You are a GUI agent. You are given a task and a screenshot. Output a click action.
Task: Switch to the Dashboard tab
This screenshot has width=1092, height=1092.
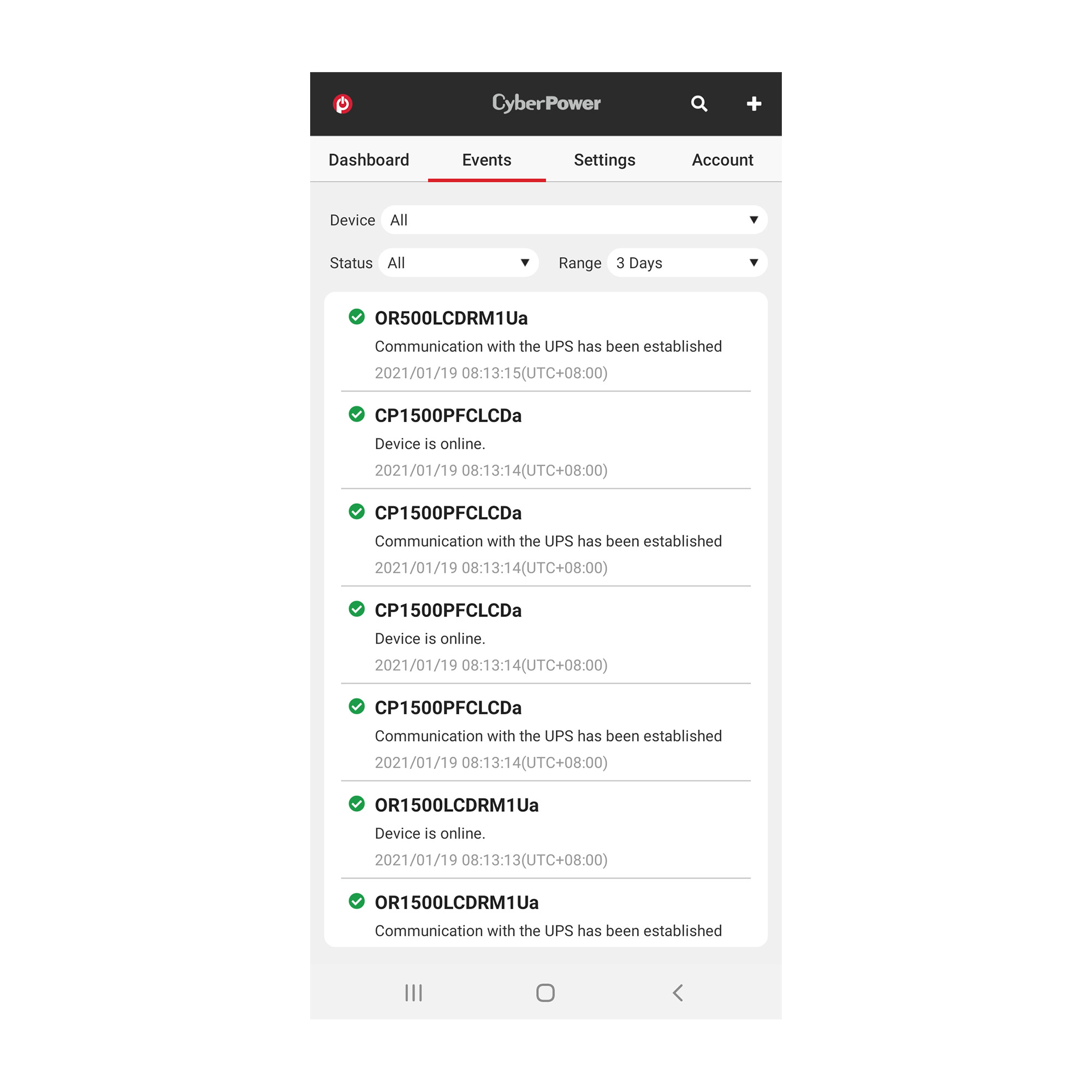[x=369, y=160]
